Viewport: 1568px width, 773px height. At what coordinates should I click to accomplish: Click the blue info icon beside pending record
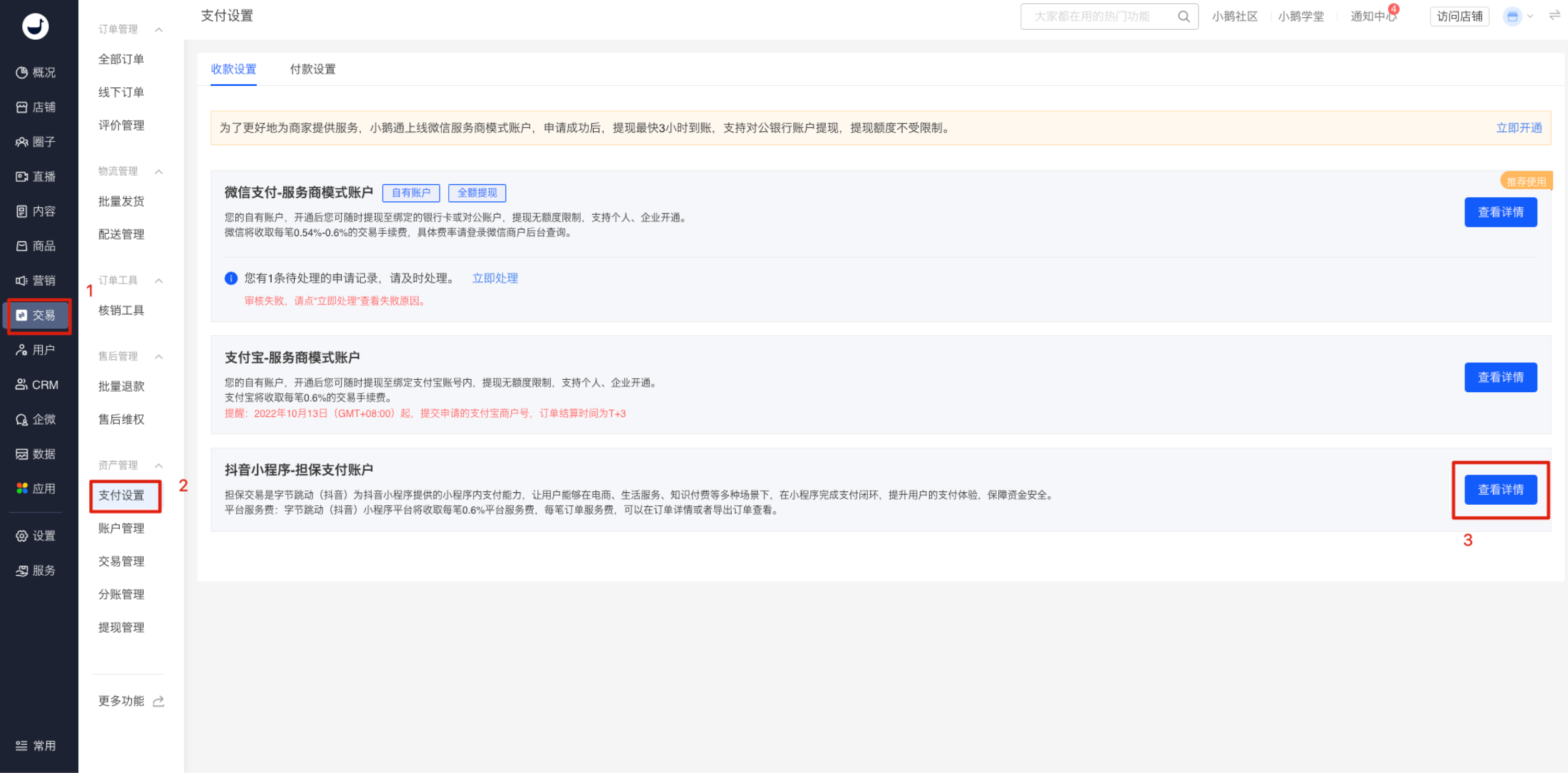[230, 278]
